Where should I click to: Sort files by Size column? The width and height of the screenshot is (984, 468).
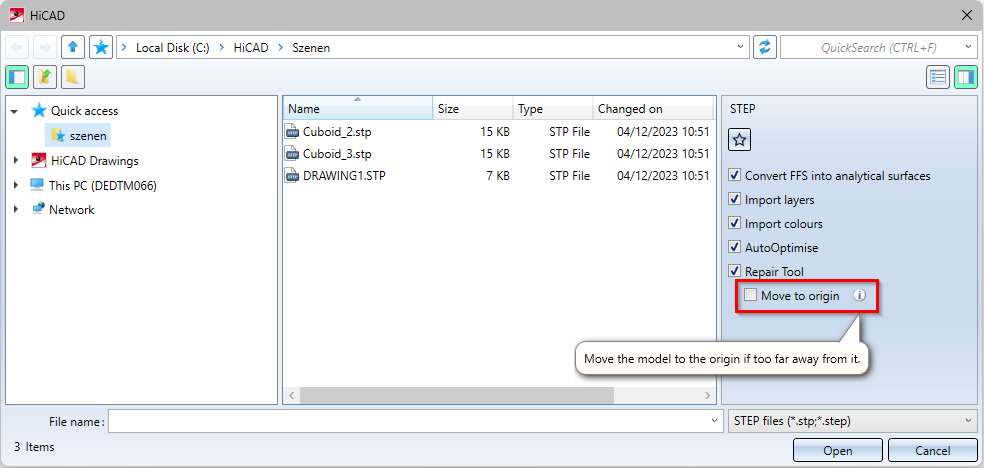point(473,109)
